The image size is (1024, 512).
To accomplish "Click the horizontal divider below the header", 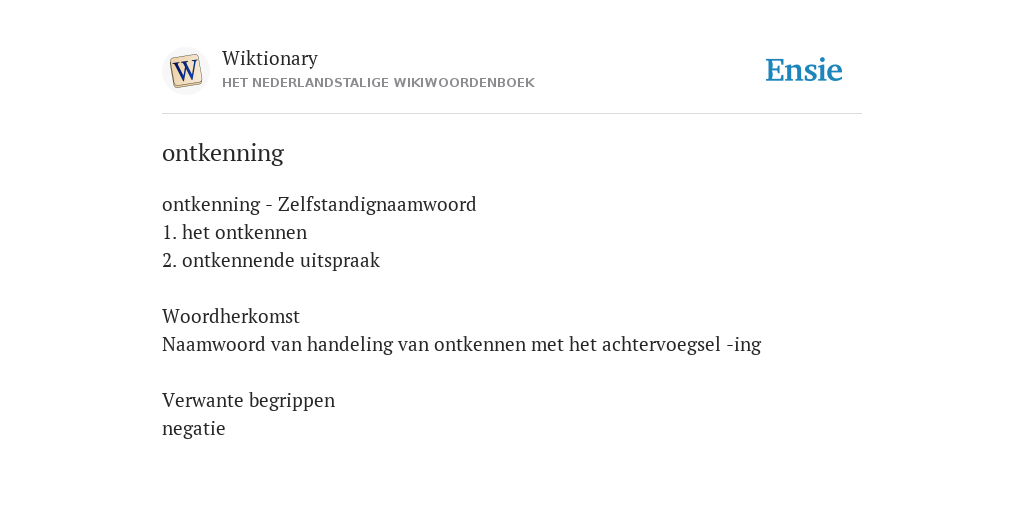I will click(512, 114).
